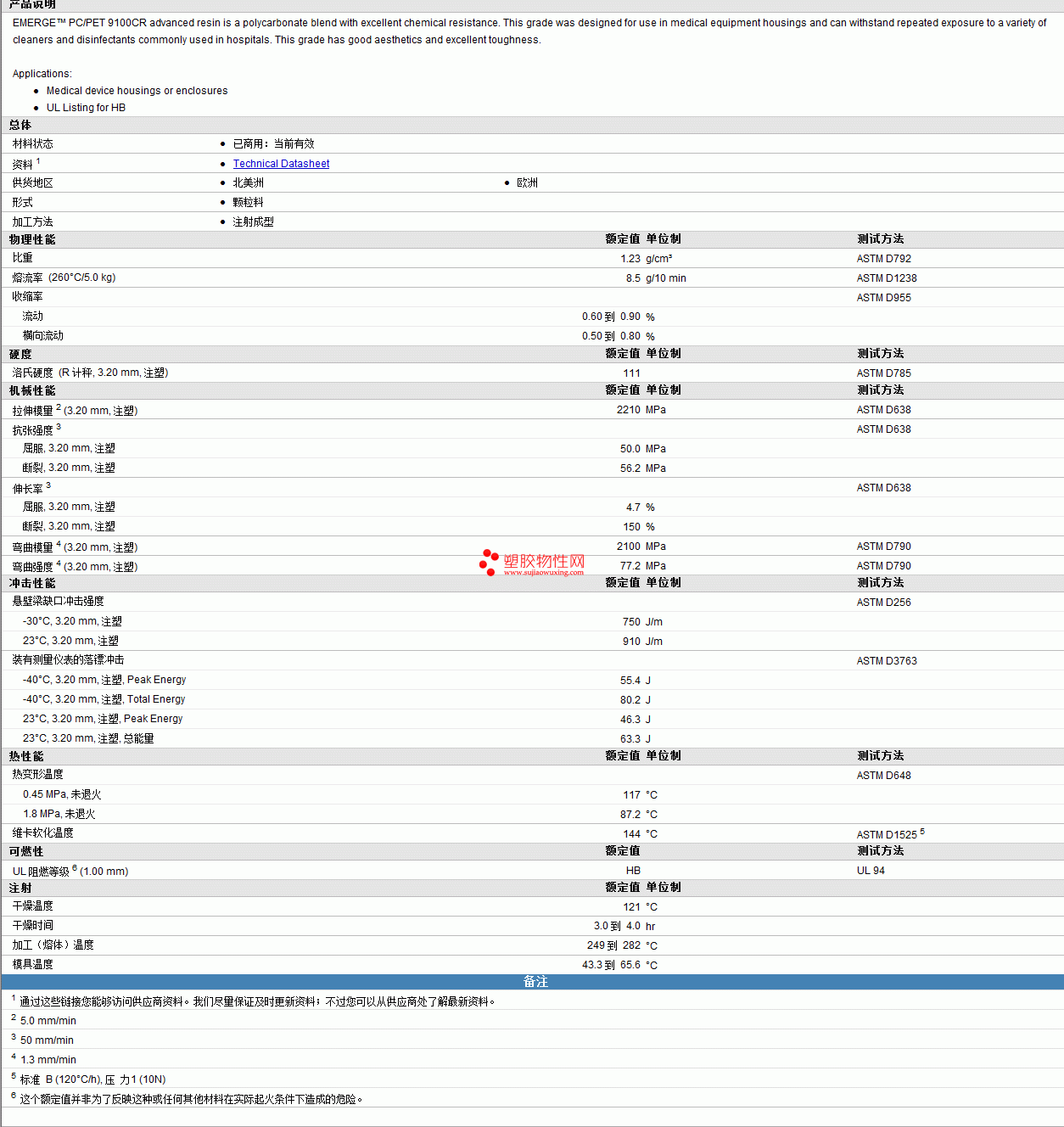1064x1127 pixels.
Task: Click the 'ASTM D1238' test method
Action: click(887, 278)
